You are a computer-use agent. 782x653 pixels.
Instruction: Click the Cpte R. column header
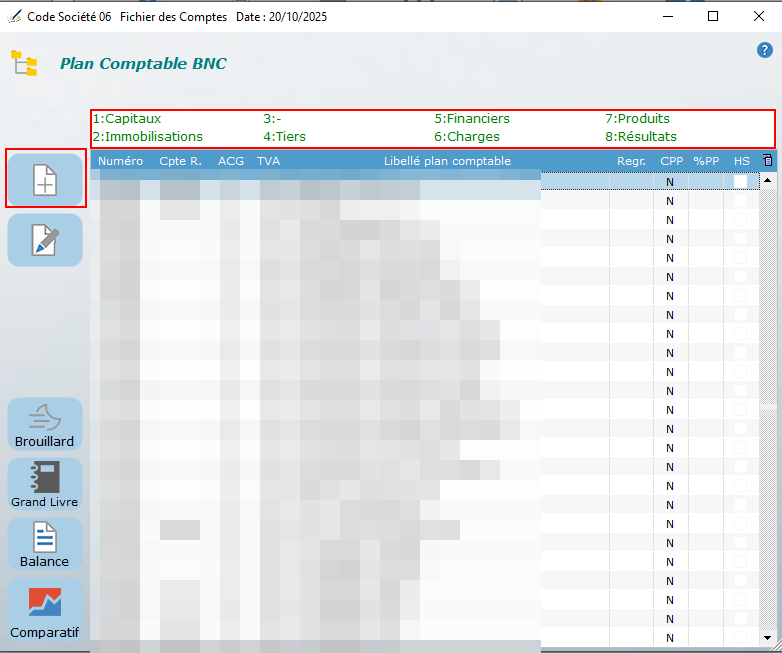tap(180, 161)
